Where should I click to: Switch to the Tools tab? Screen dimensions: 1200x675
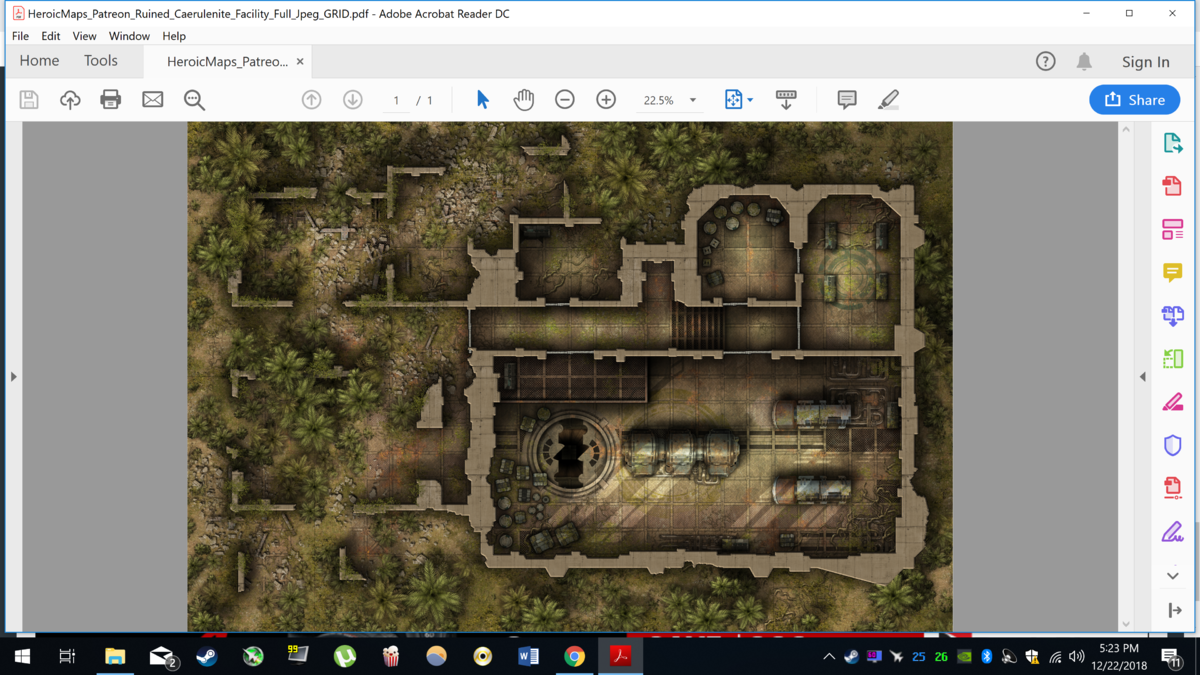(101, 61)
